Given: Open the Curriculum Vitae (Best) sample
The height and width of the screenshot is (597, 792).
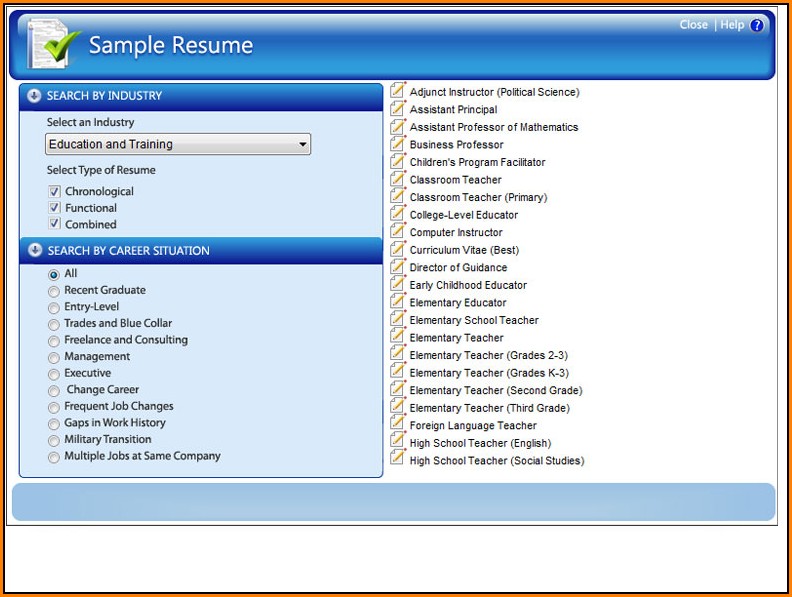Looking at the screenshot, I should point(464,250).
